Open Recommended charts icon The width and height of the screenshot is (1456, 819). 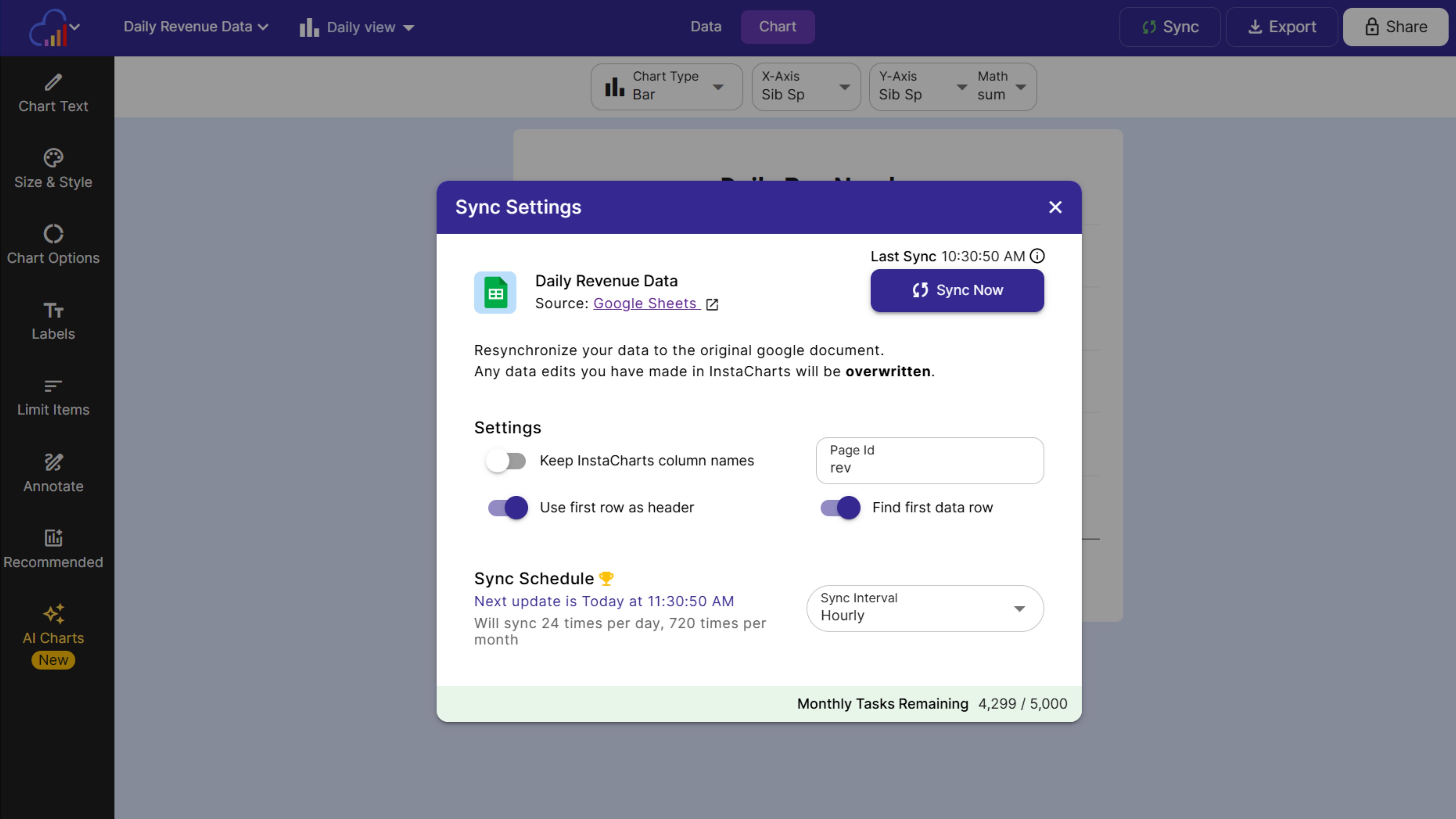point(53,538)
